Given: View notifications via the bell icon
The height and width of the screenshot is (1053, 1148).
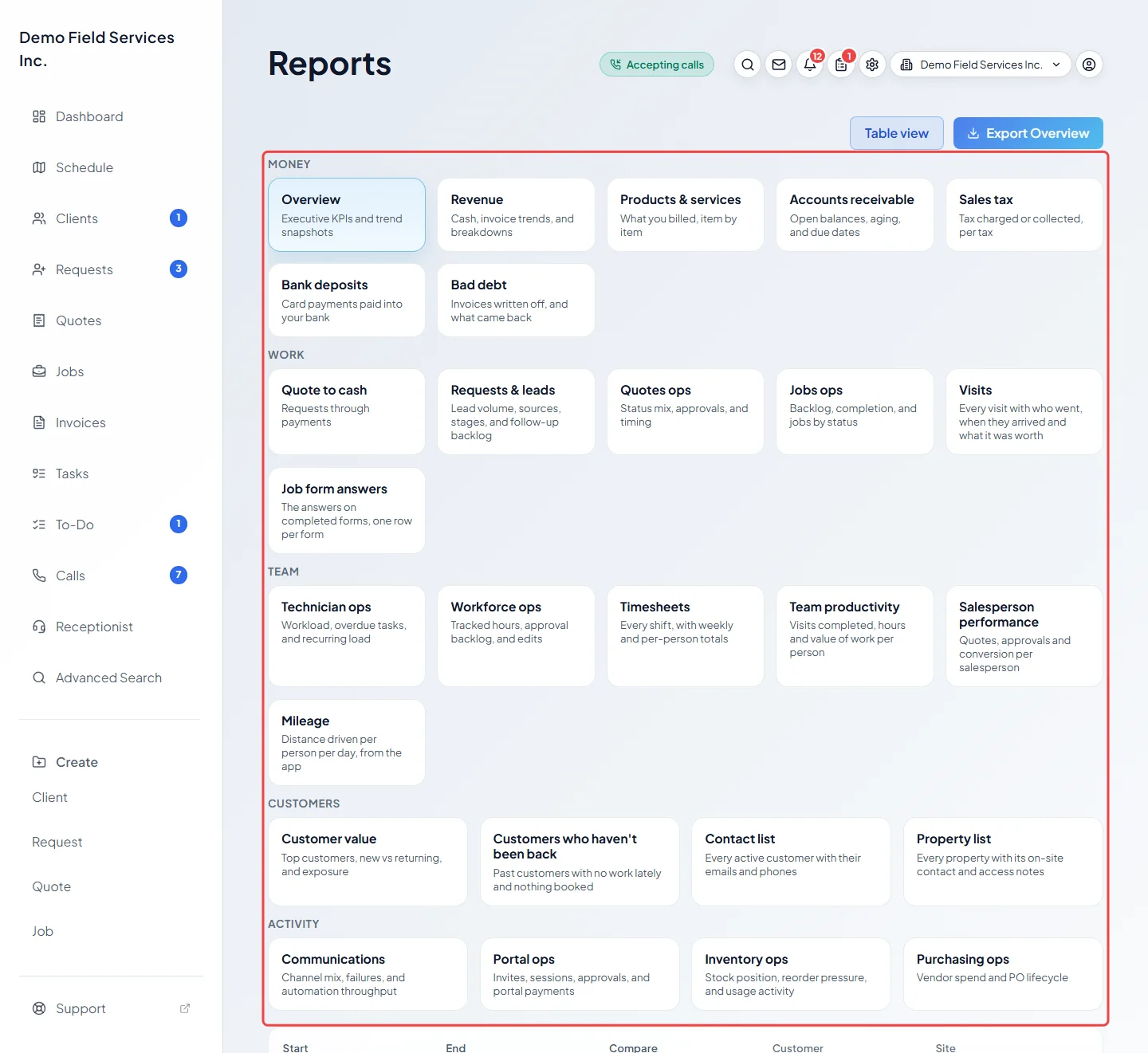Looking at the screenshot, I should tap(810, 65).
